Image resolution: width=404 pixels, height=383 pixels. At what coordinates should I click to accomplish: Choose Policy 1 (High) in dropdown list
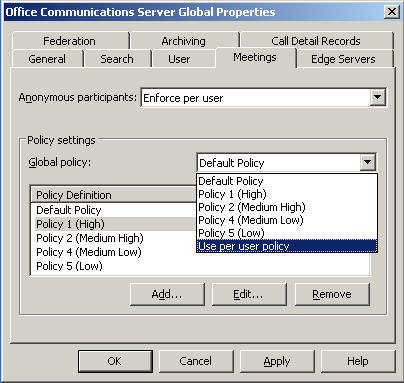click(x=287, y=194)
